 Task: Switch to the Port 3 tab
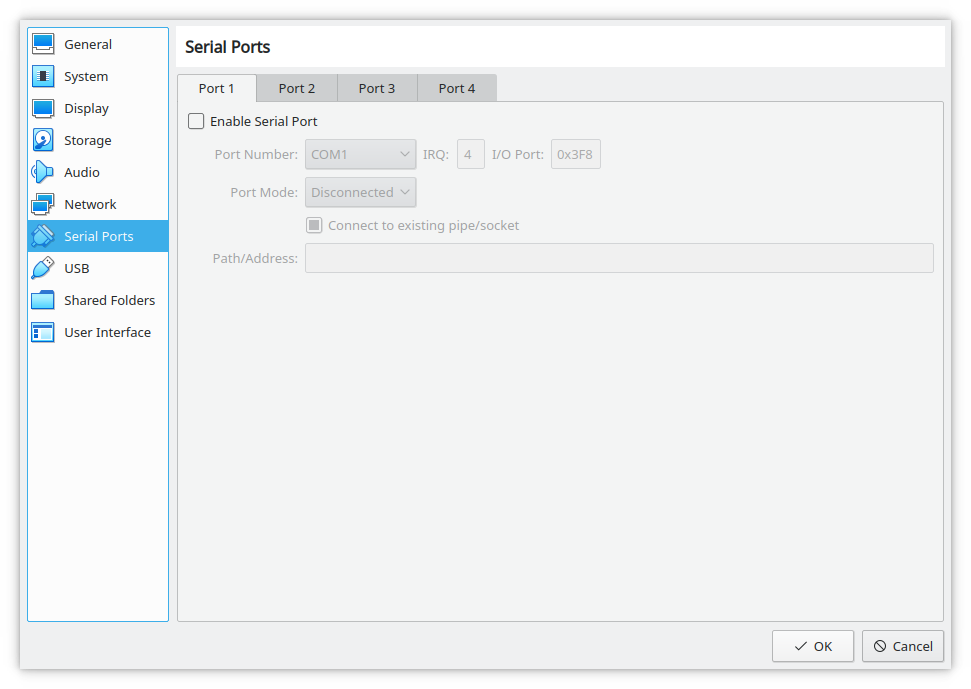tap(377, 89)
